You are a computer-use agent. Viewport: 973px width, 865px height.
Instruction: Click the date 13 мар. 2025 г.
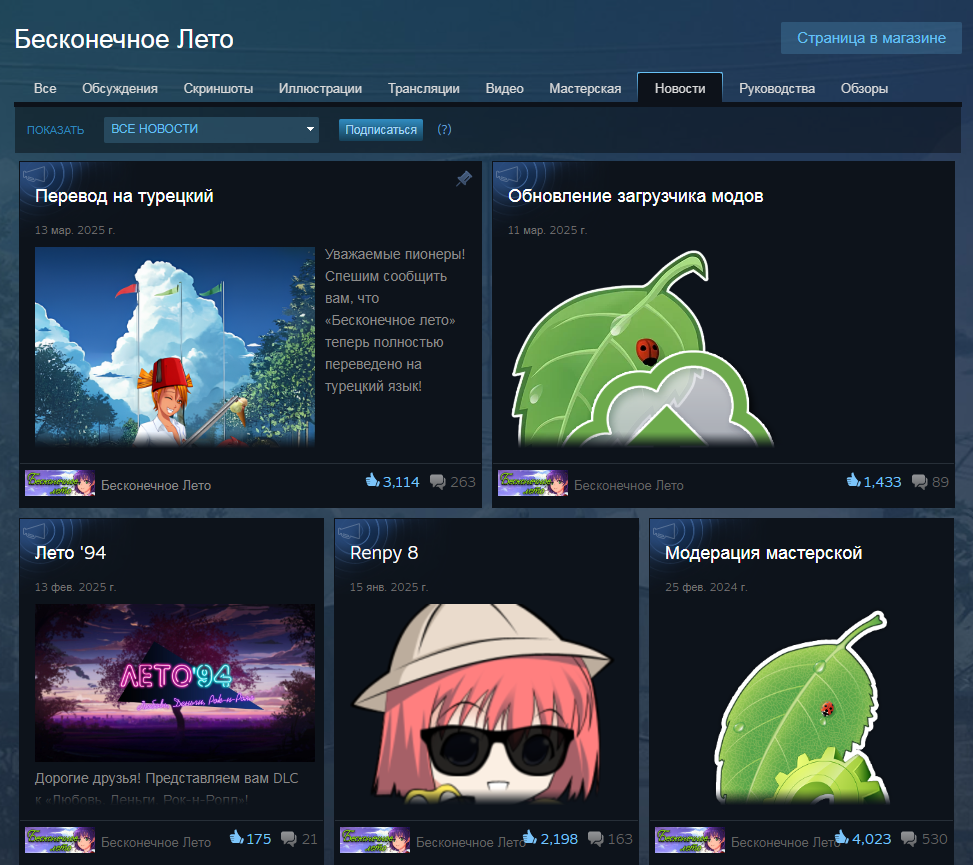pos(75,230)
